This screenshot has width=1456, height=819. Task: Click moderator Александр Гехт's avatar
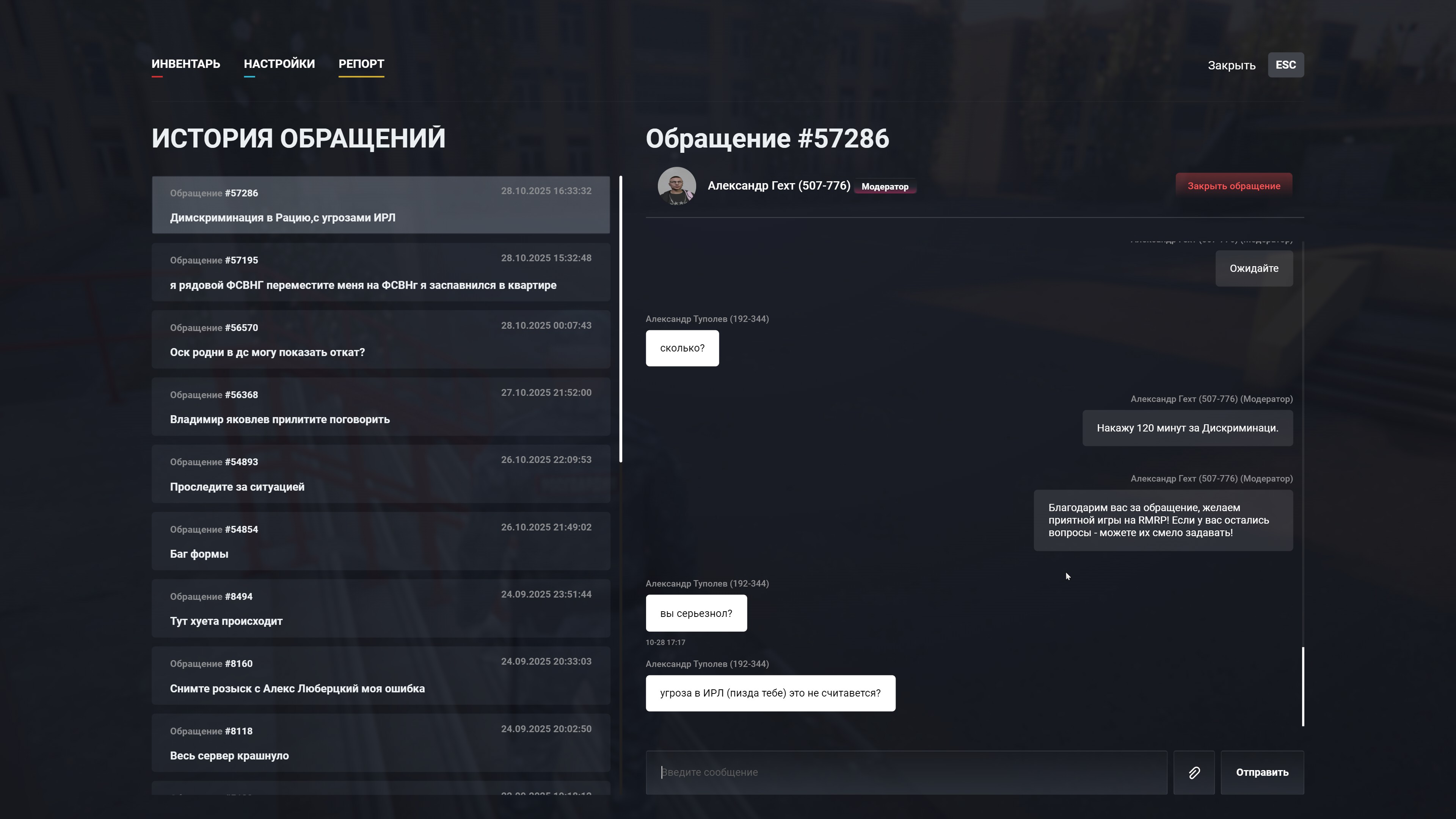point(676,186)
